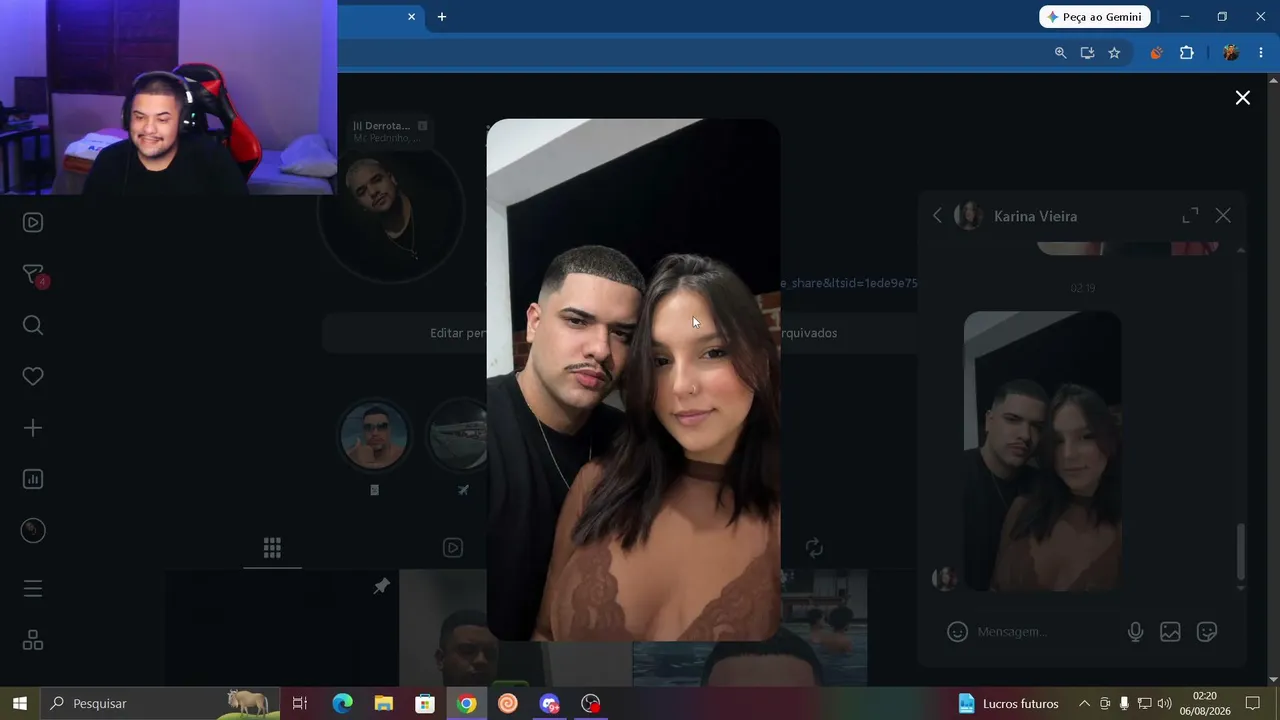
Task: Open the pinned post thumbnail
Action: tap(282, 628)
